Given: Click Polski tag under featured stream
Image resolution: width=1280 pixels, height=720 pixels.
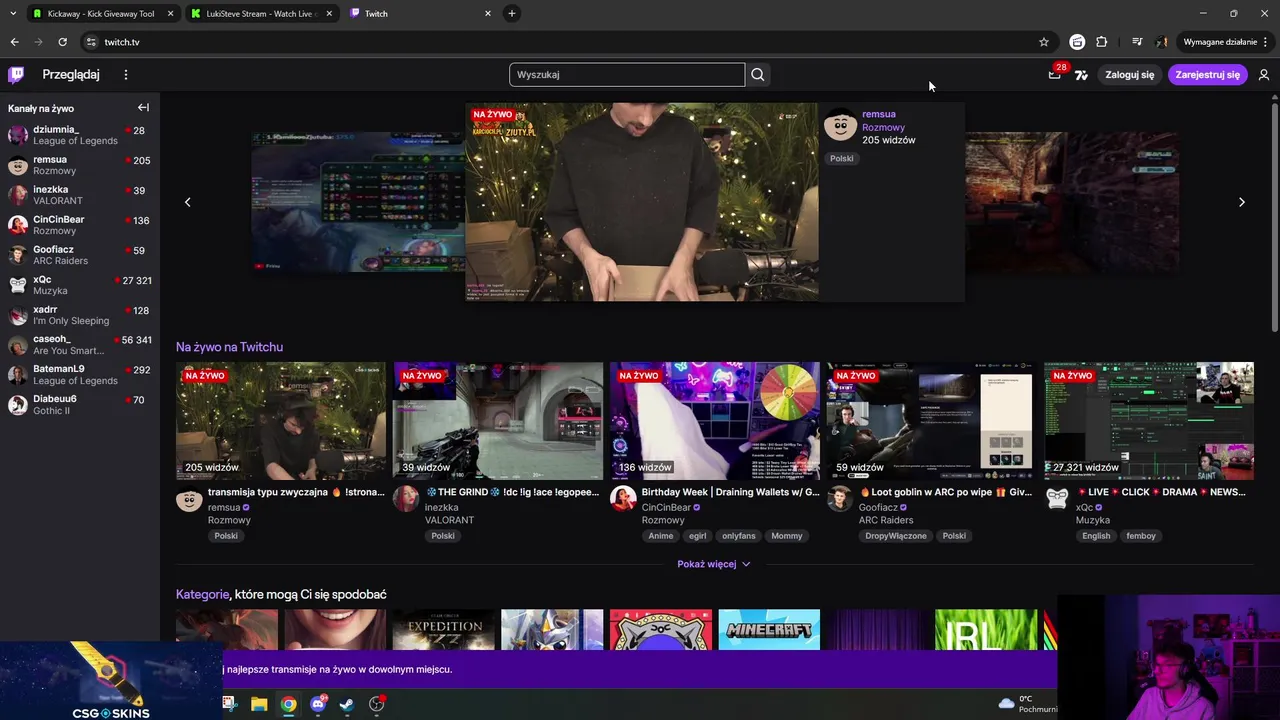Looking at the screenshot, I should 842,159.
